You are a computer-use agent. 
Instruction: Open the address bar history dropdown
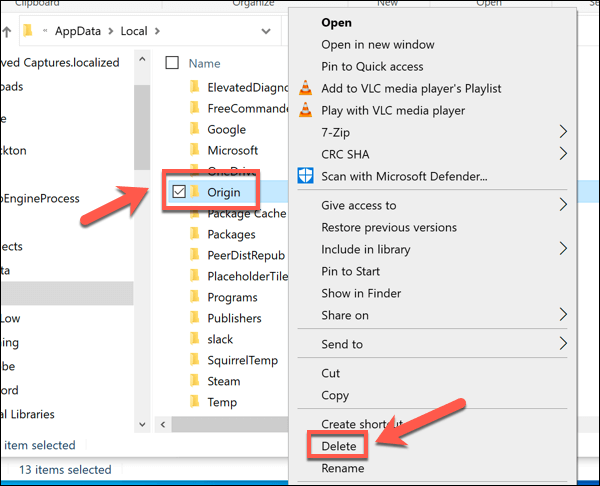click(266, 31)
